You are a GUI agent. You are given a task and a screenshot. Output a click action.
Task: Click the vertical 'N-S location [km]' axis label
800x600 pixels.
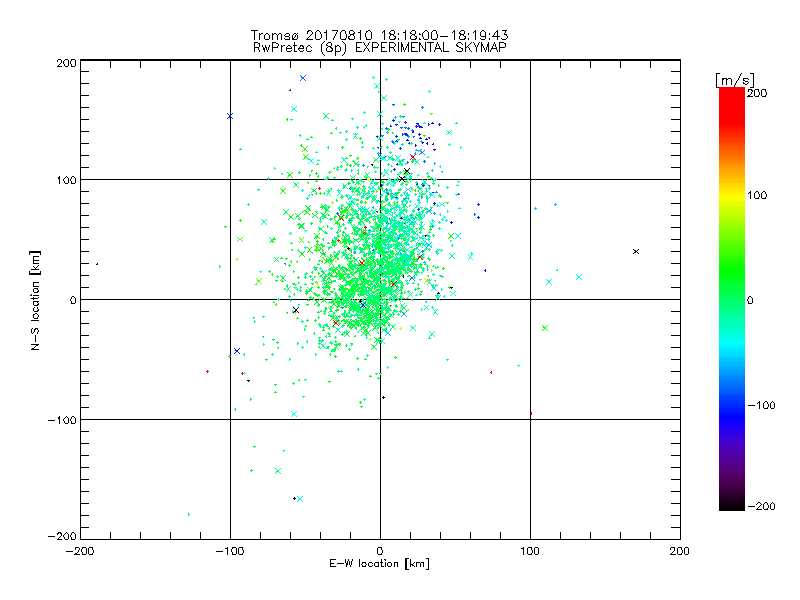[x=35, y=300]
